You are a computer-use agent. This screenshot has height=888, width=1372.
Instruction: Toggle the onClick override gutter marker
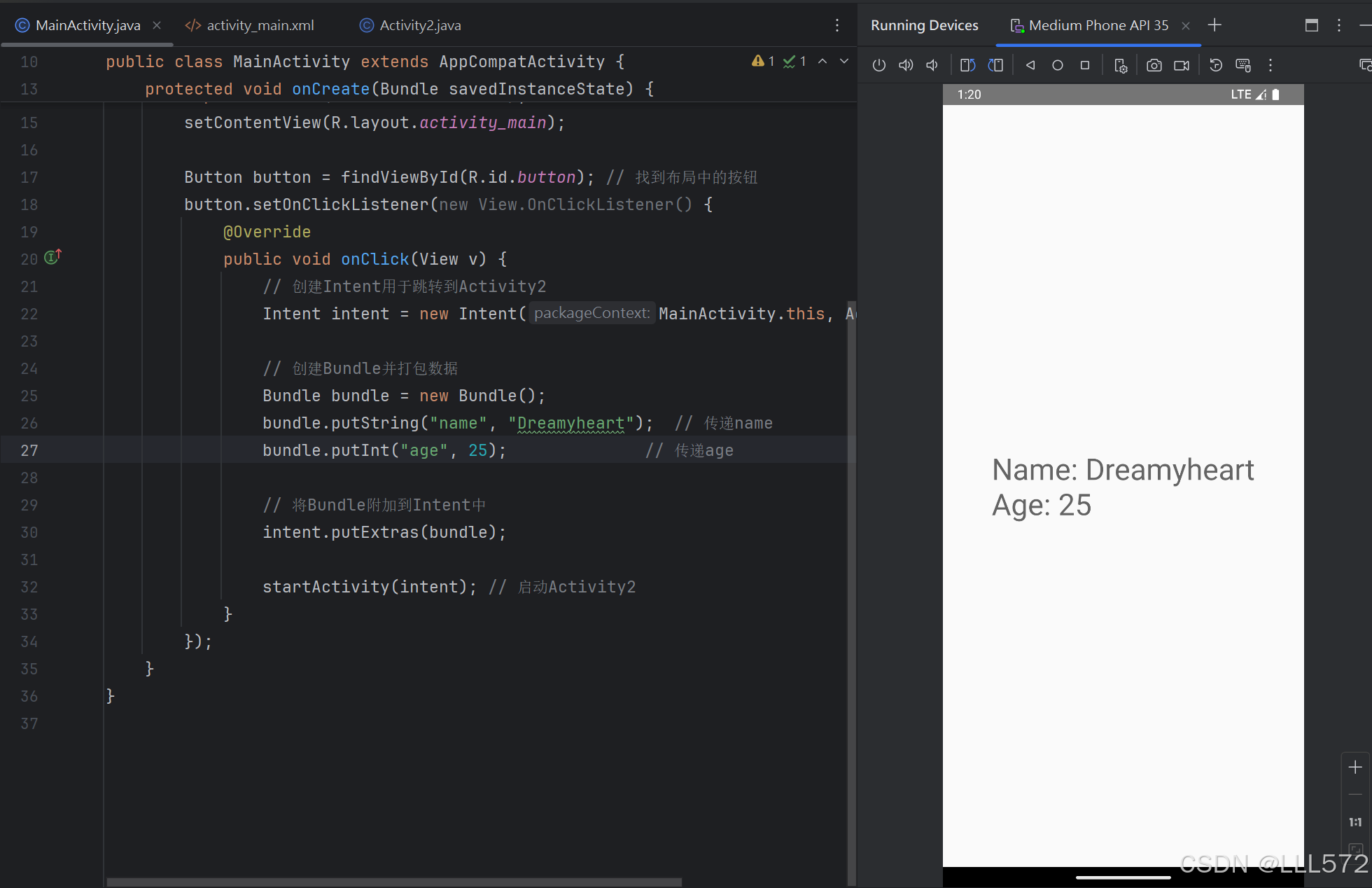tap(52, 258)
